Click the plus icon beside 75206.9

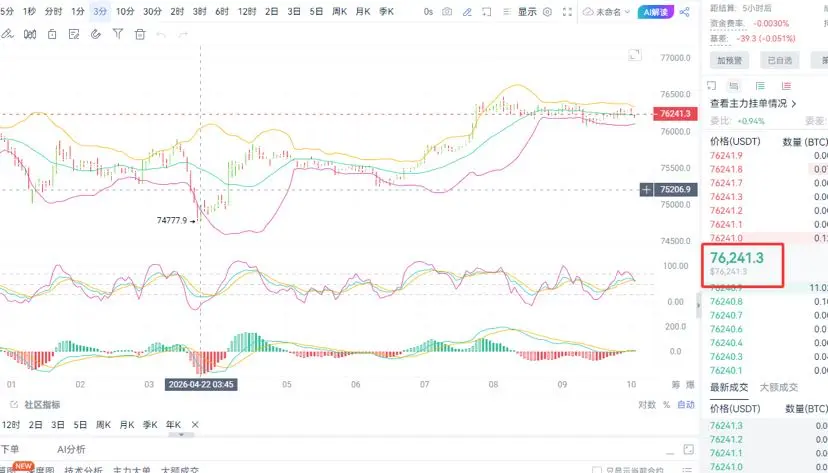(x=646, y=190)
